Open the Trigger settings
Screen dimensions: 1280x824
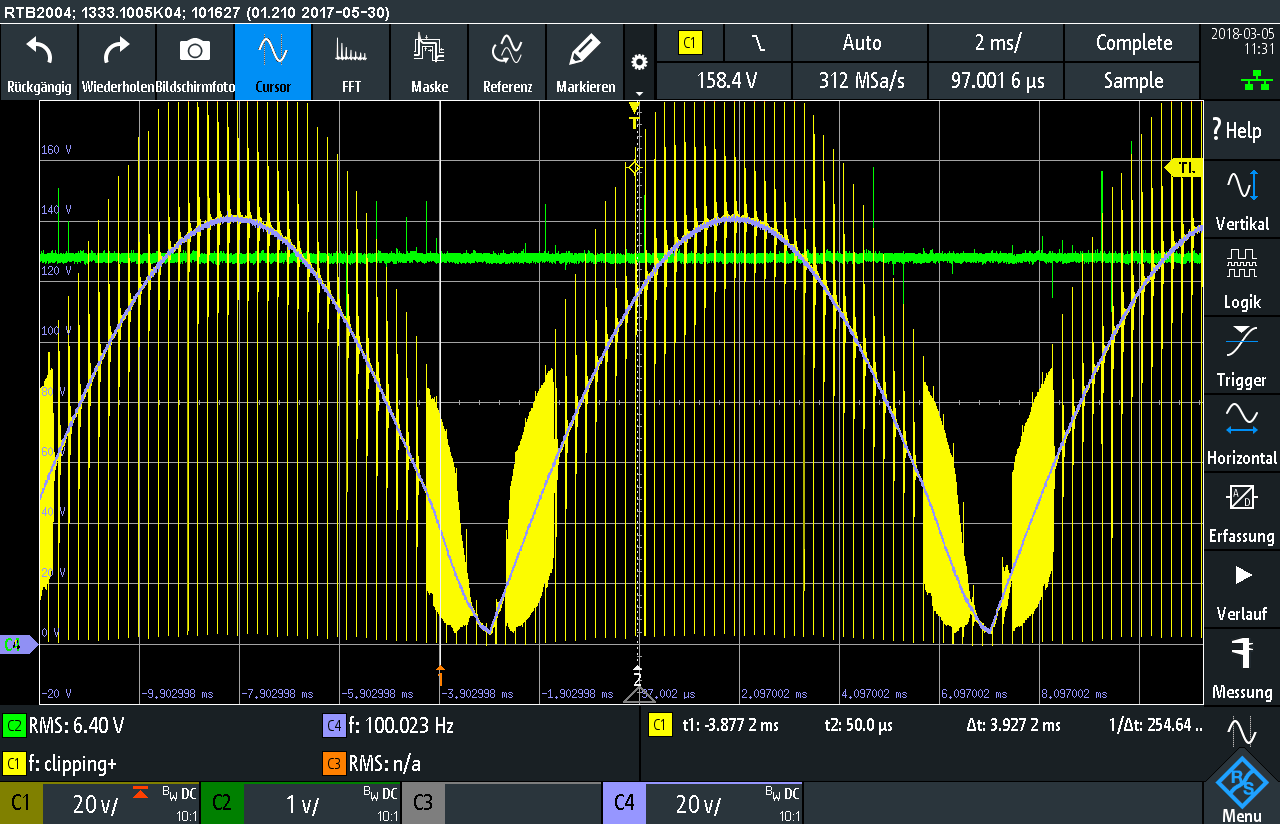coord(1241,356)
